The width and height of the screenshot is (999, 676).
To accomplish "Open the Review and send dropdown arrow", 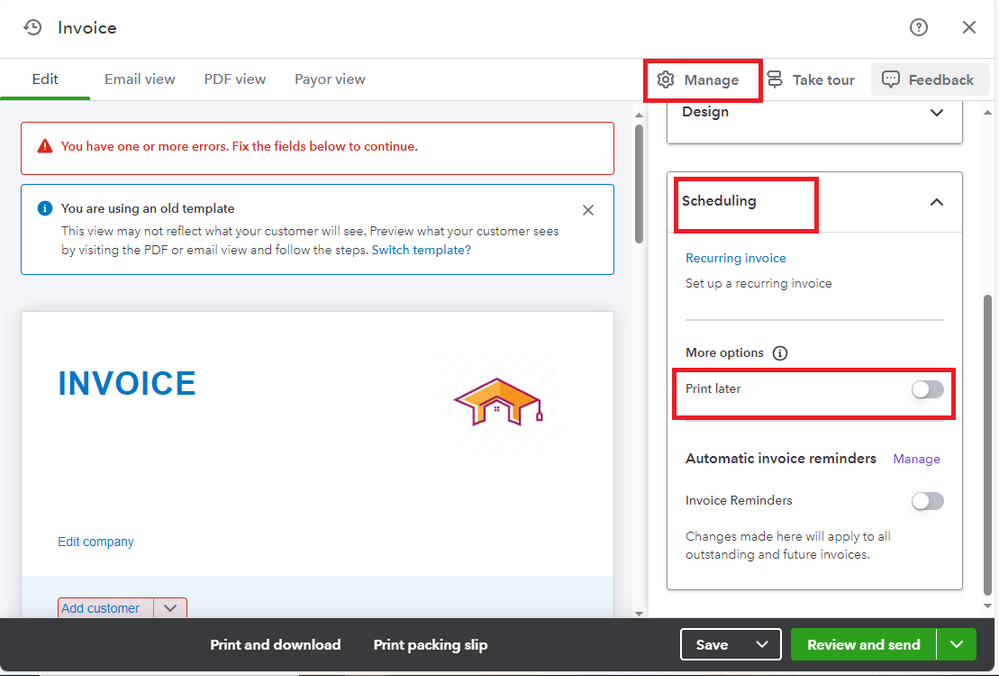I will click(x=956, y=645).
